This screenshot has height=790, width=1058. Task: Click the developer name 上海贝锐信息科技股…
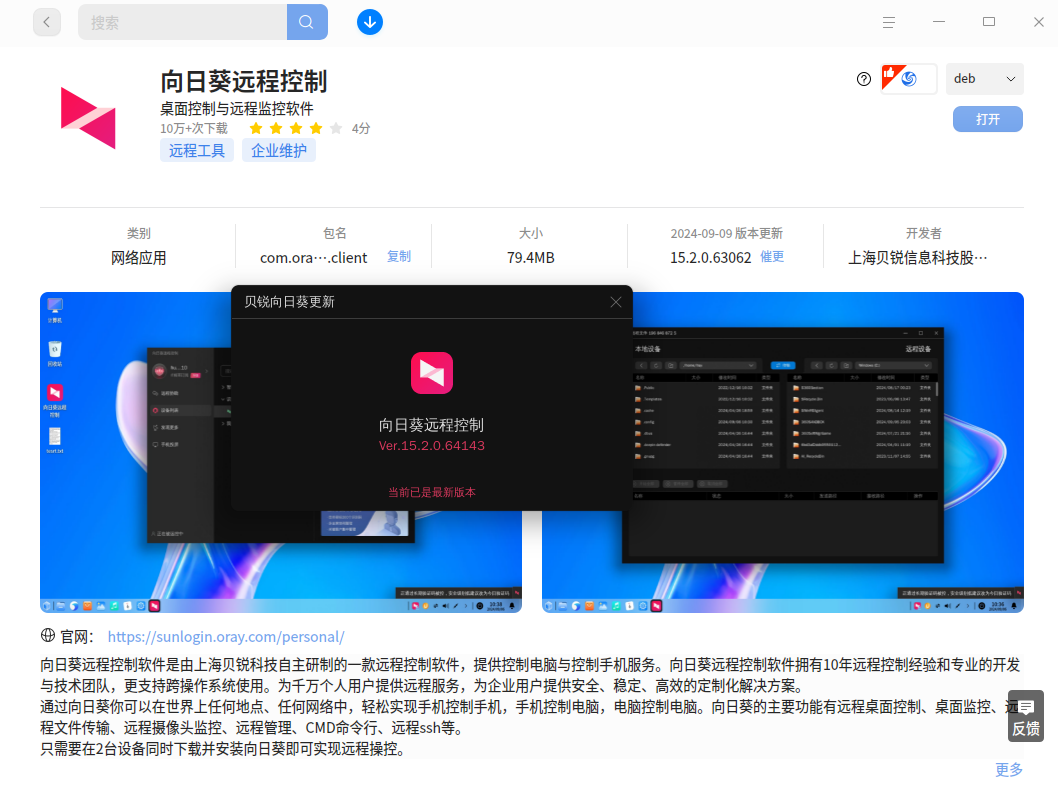click(918, 258)
